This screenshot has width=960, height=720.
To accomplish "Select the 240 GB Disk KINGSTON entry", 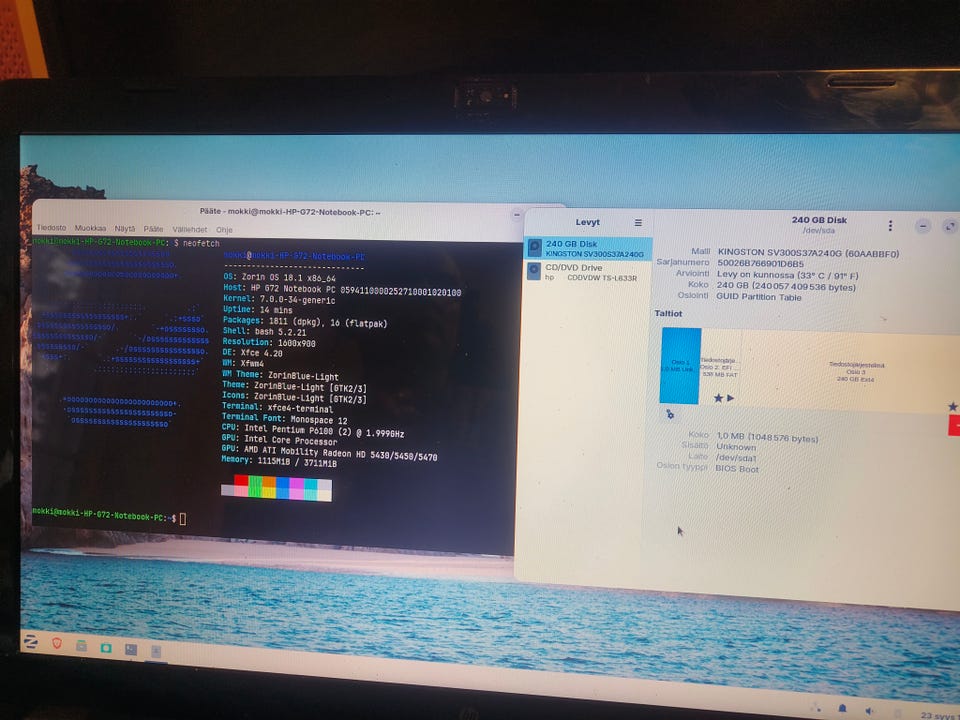I will click(x=588, y=249).
